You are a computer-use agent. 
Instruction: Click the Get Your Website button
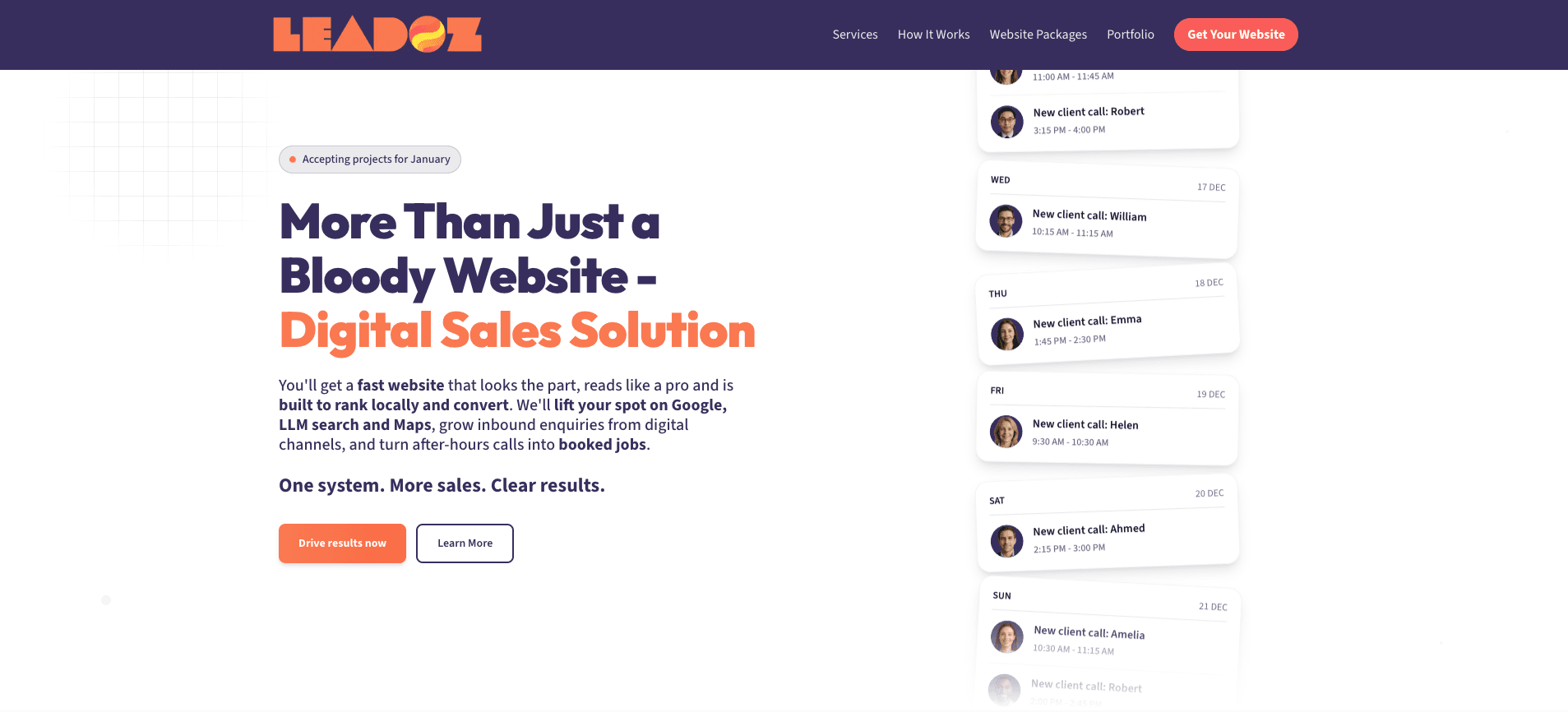(1236, 35)
